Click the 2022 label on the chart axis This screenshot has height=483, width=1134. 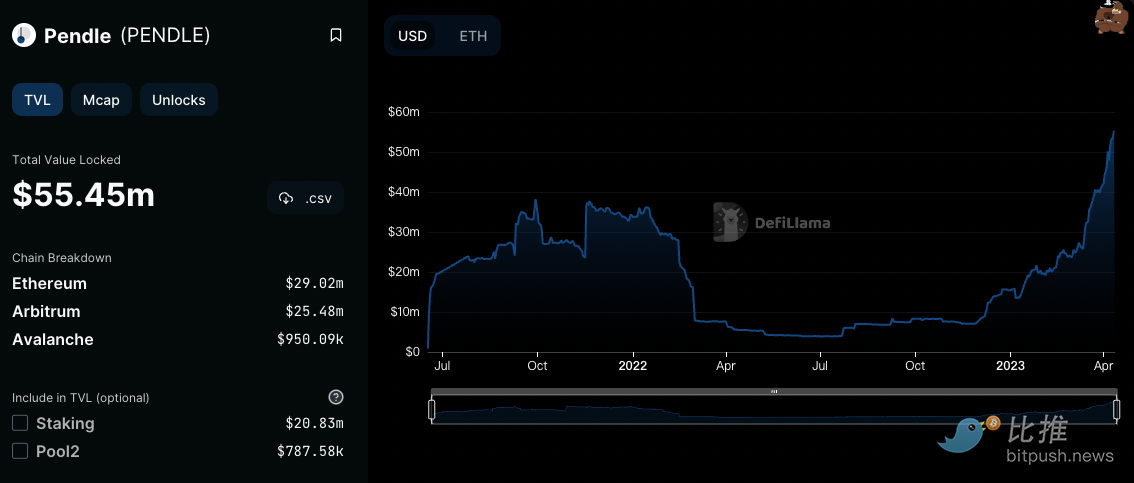pyautogui.click(x=632, y=366)
